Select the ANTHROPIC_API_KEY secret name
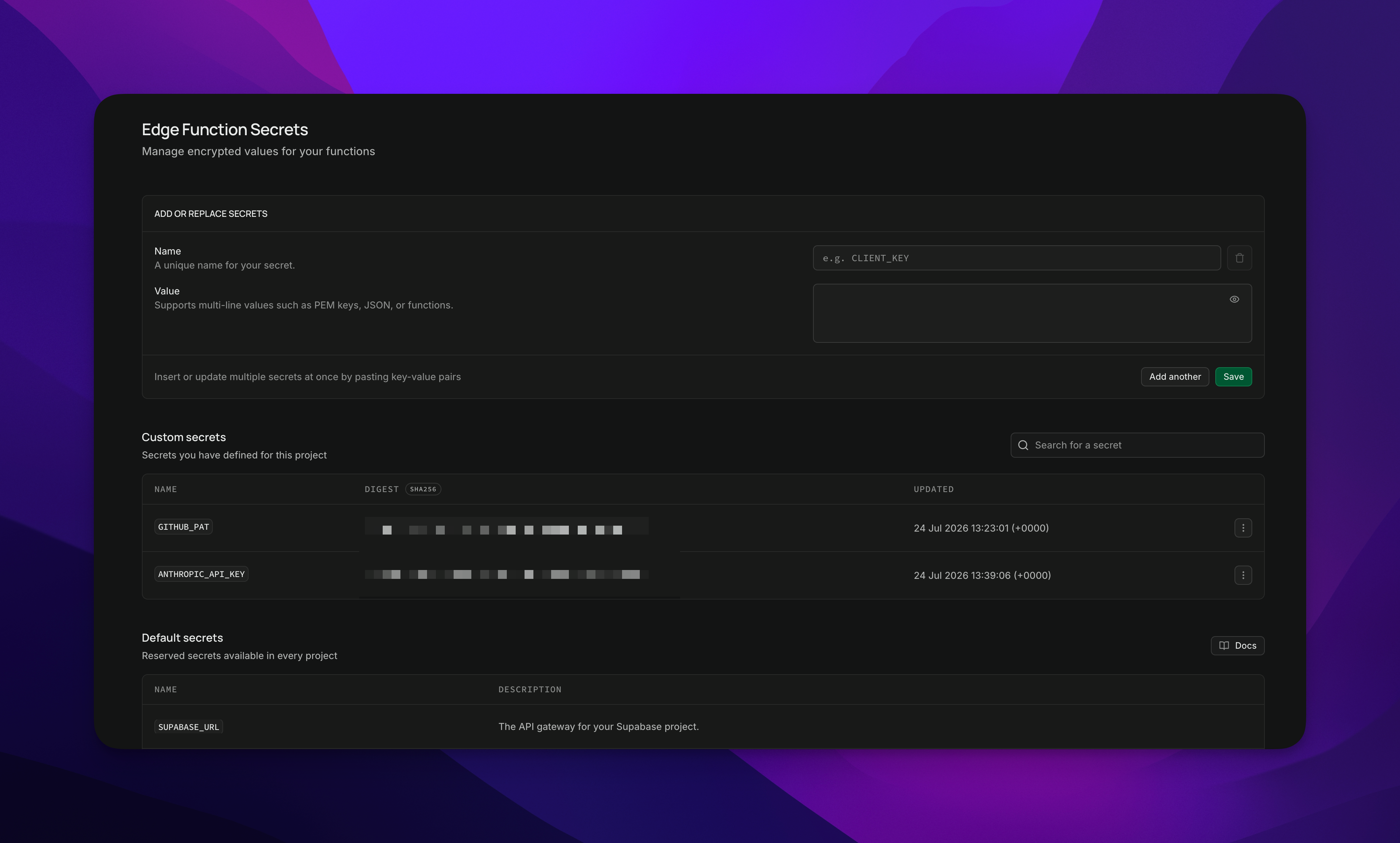Image resolution: width=1400 pixels, height=843 pixels. point(201,574)
